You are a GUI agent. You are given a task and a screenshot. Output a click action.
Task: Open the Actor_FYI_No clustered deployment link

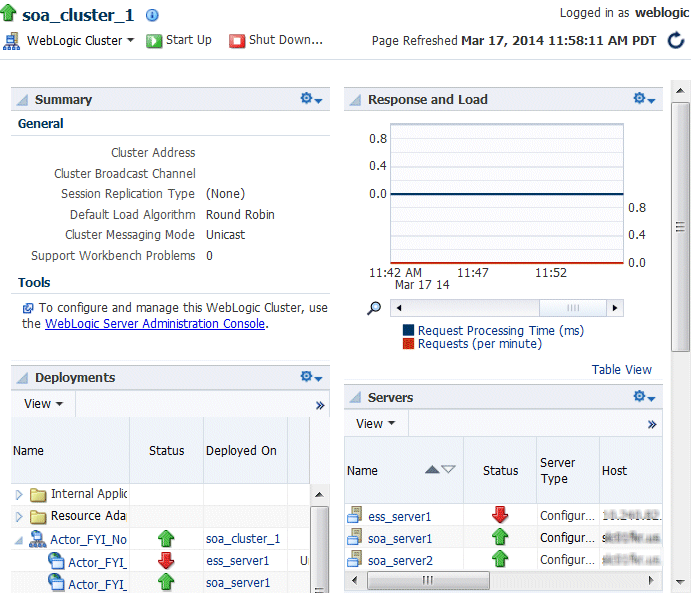coord(88,539)
